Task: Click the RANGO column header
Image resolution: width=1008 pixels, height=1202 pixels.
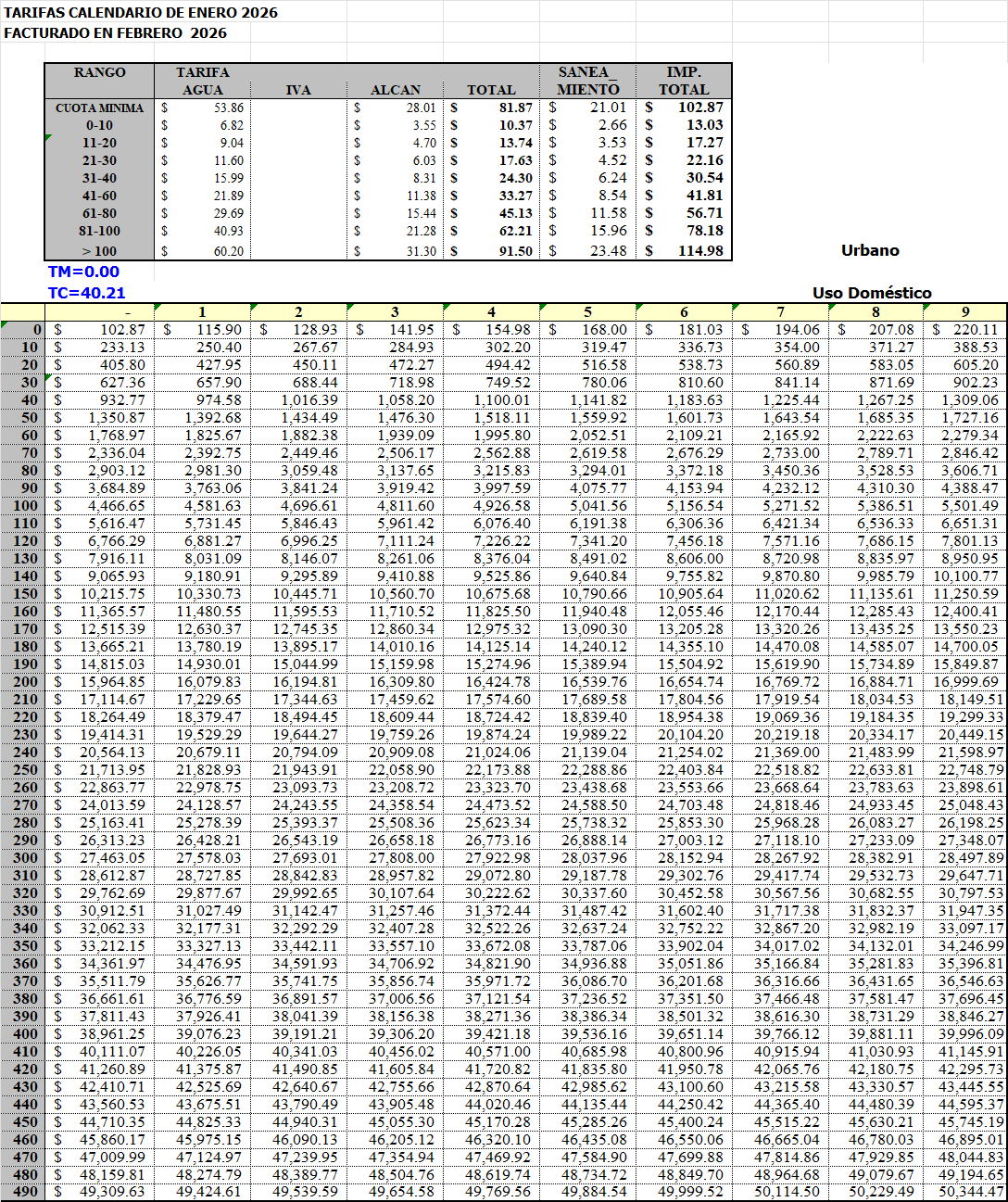Action: [x=100, y=72]
